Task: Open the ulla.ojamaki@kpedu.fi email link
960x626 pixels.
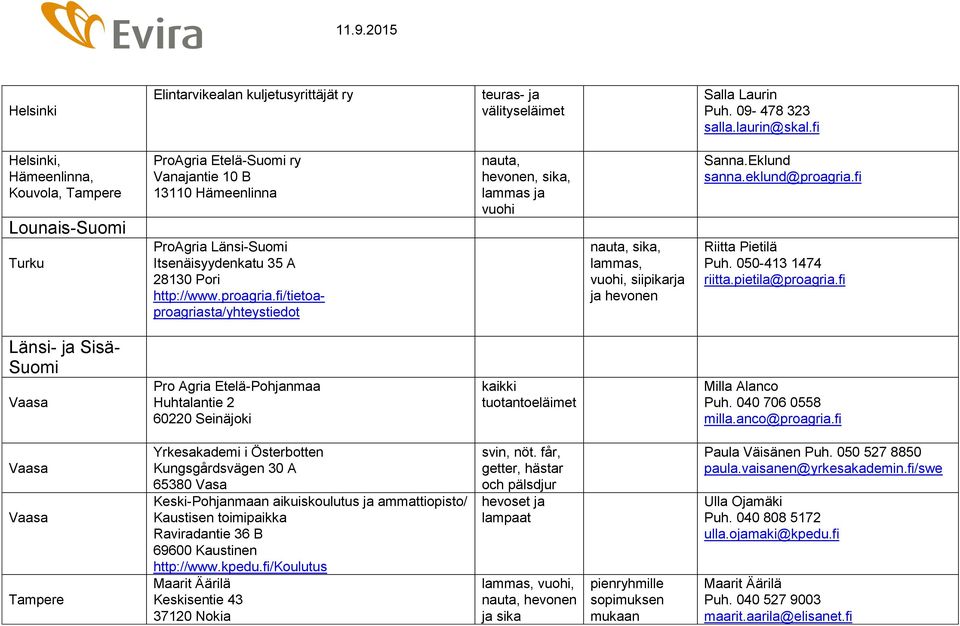Action: [x=771, y=534]
